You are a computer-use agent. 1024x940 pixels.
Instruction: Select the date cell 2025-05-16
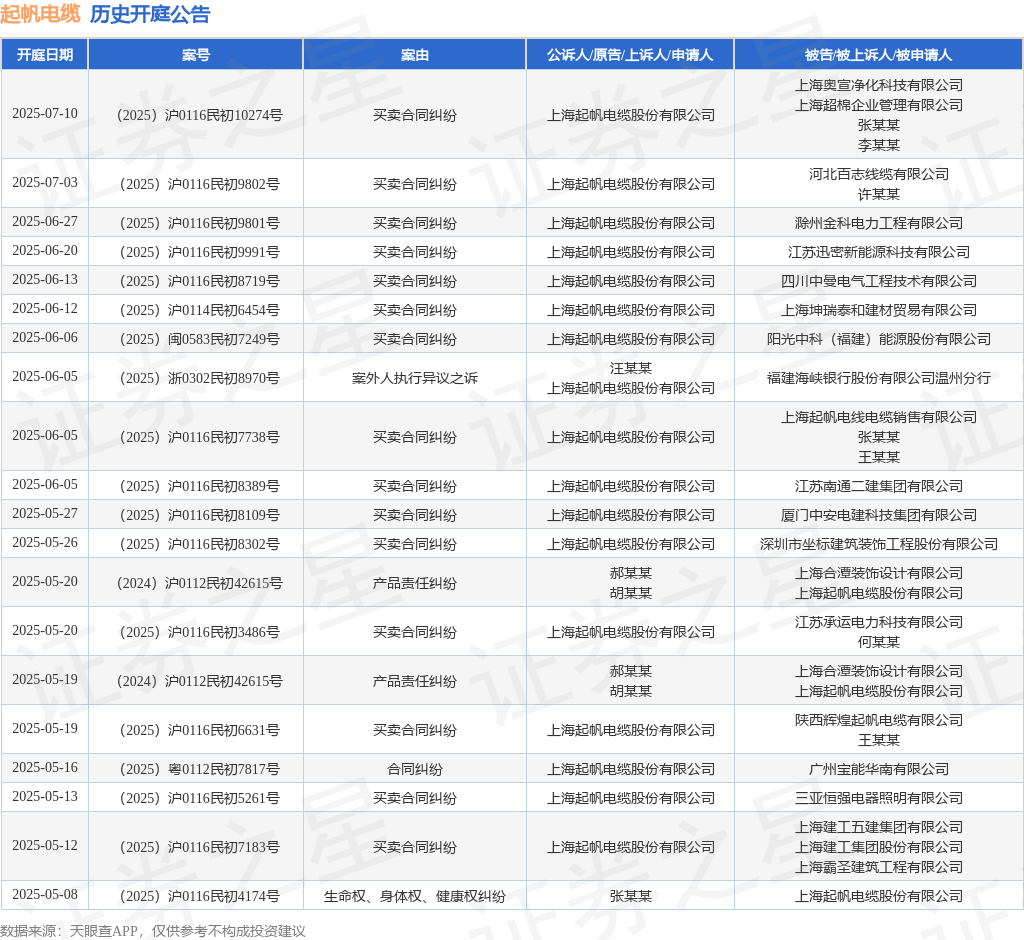(44, 768)
